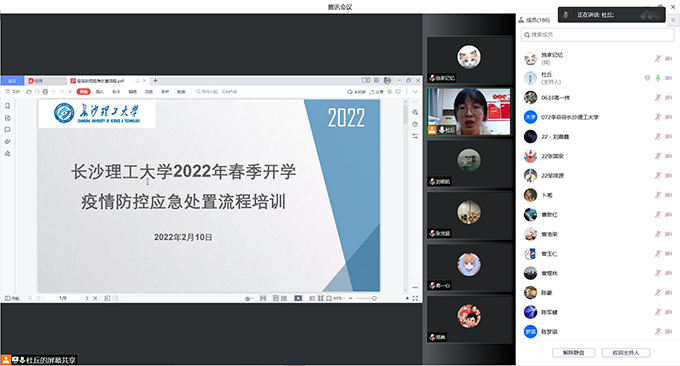Image resolution: width=680 pixels, height=366 pixels.
Task: Open the Insert tab in PDF ribbon
Action: [x=100, y=92]
